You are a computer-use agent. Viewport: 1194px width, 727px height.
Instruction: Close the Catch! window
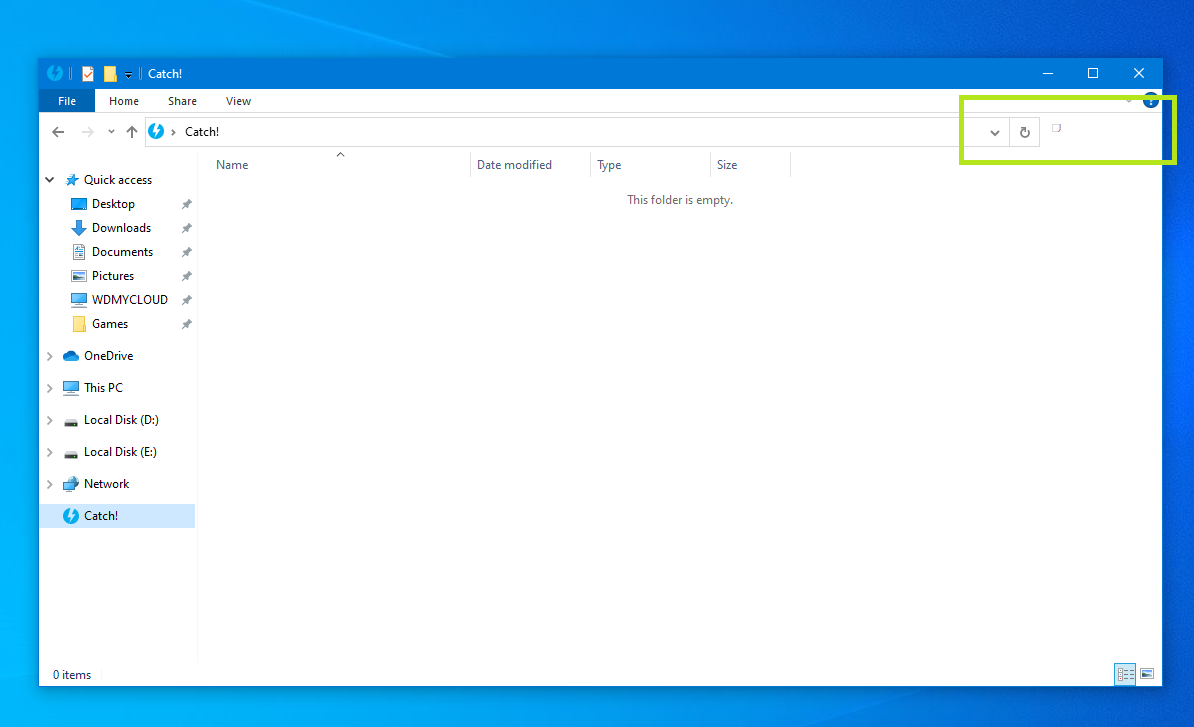point(1138,73)
